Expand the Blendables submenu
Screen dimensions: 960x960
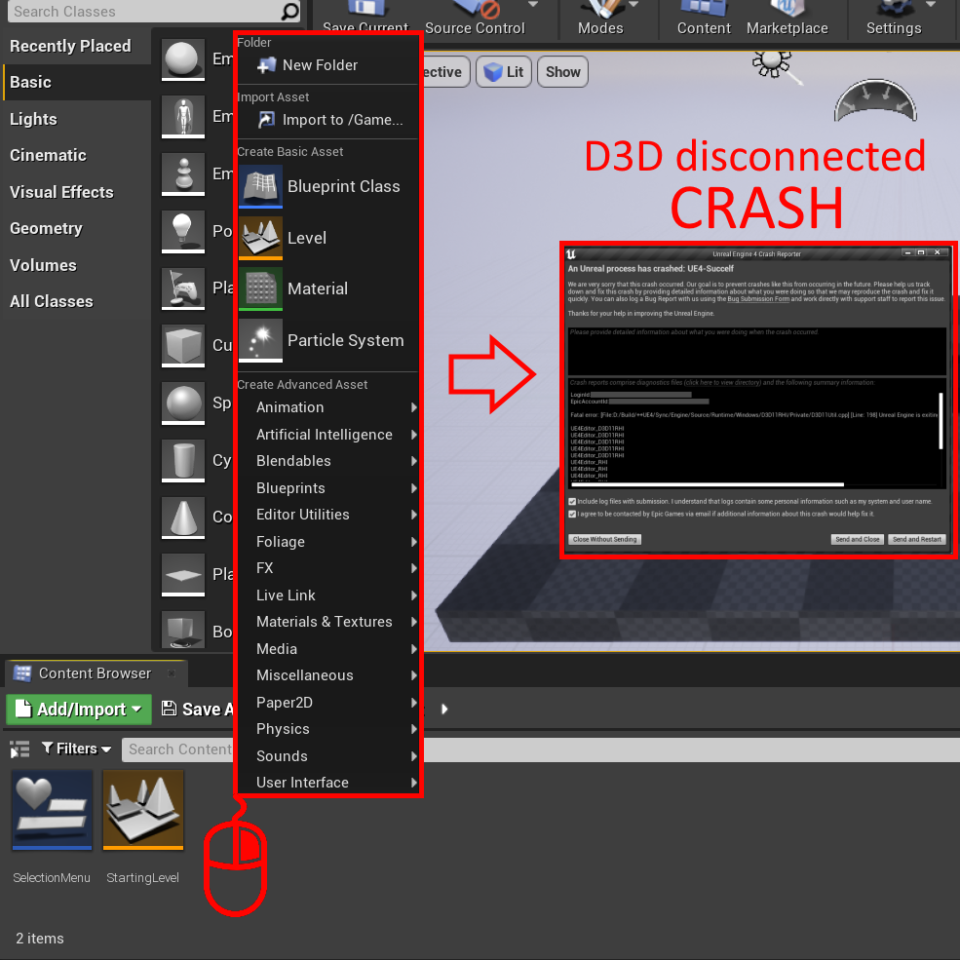tap(329, 461)
